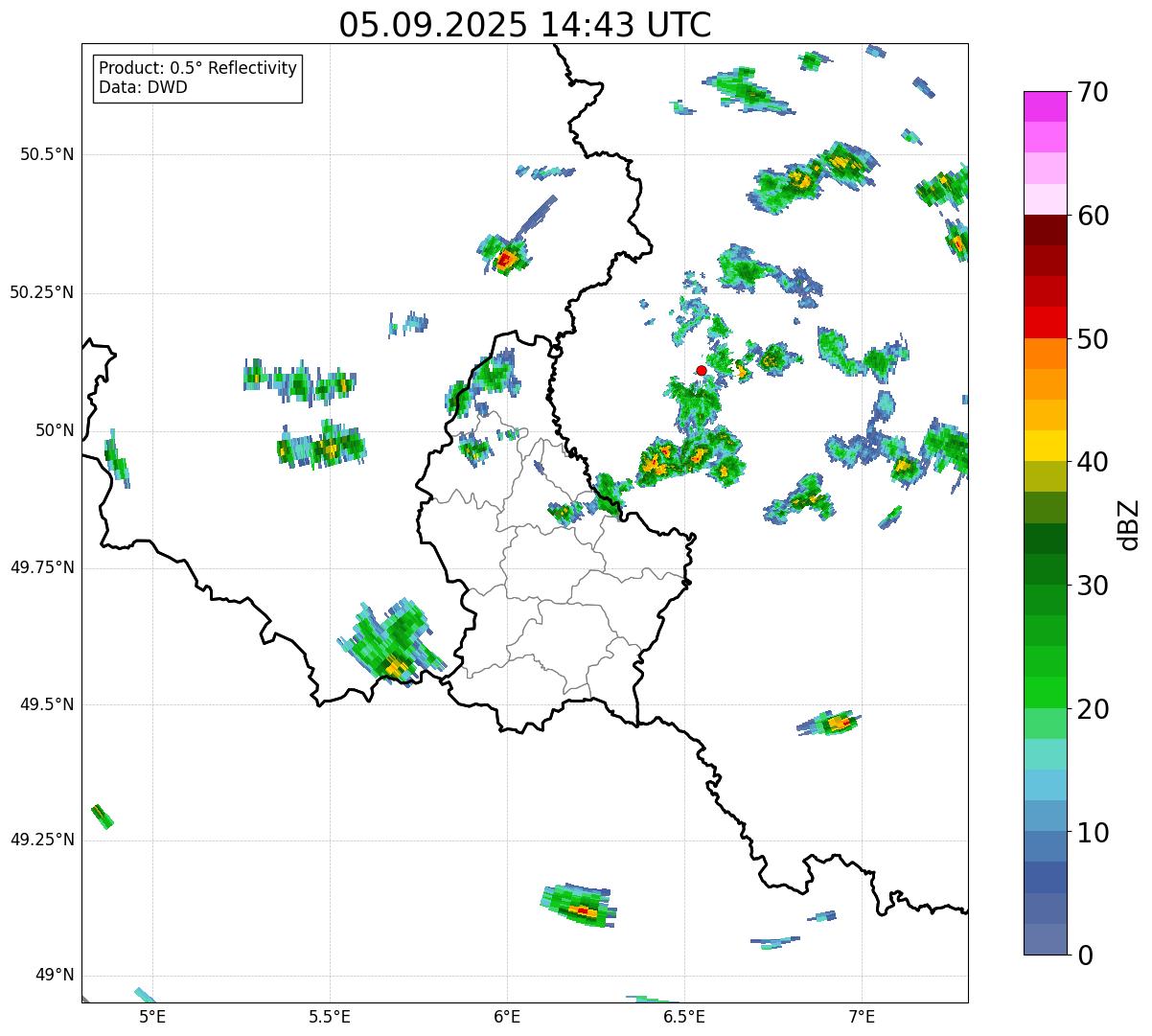Click the colorbar value "40"
The image size is (1152, 1036).
[1093, 462]
